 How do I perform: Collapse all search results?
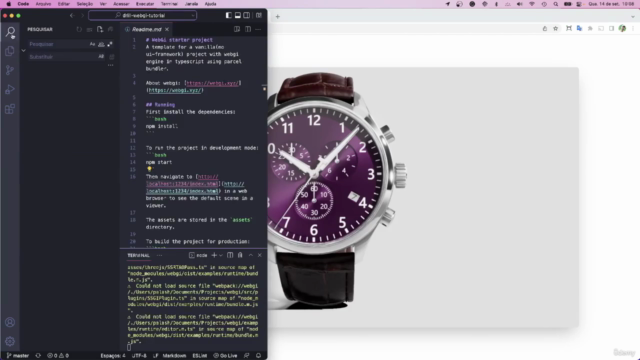[110, 29]
